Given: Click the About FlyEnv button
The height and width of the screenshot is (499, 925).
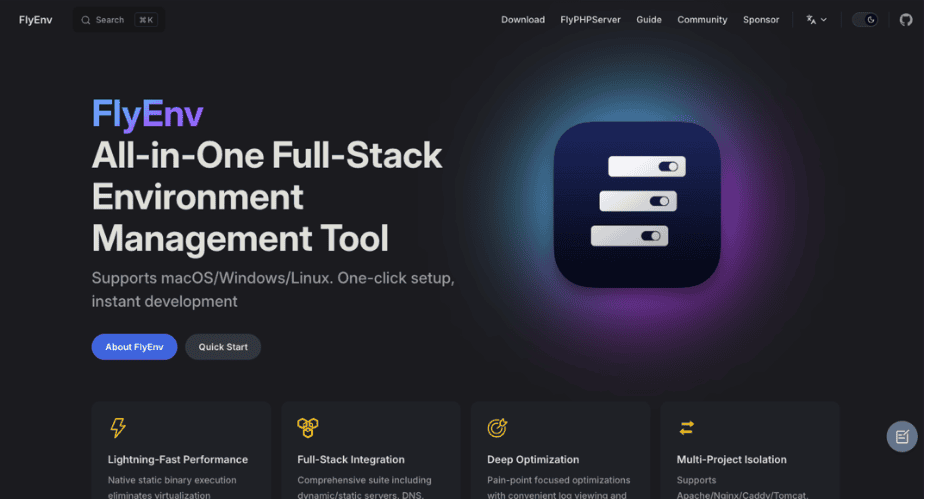Looking at the screenshot, I should (134, 347).
